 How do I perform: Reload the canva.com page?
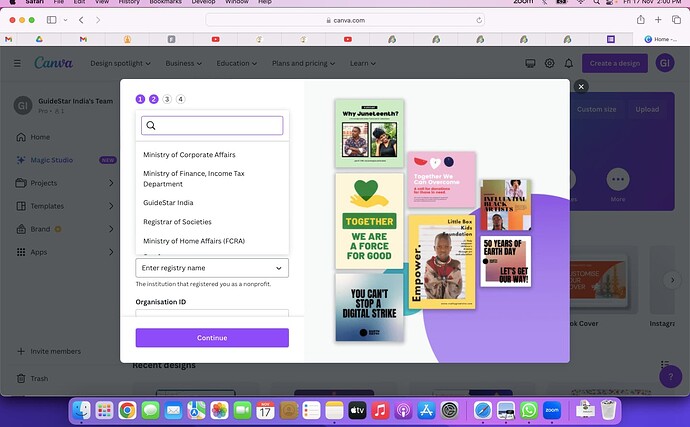(479, 20)
